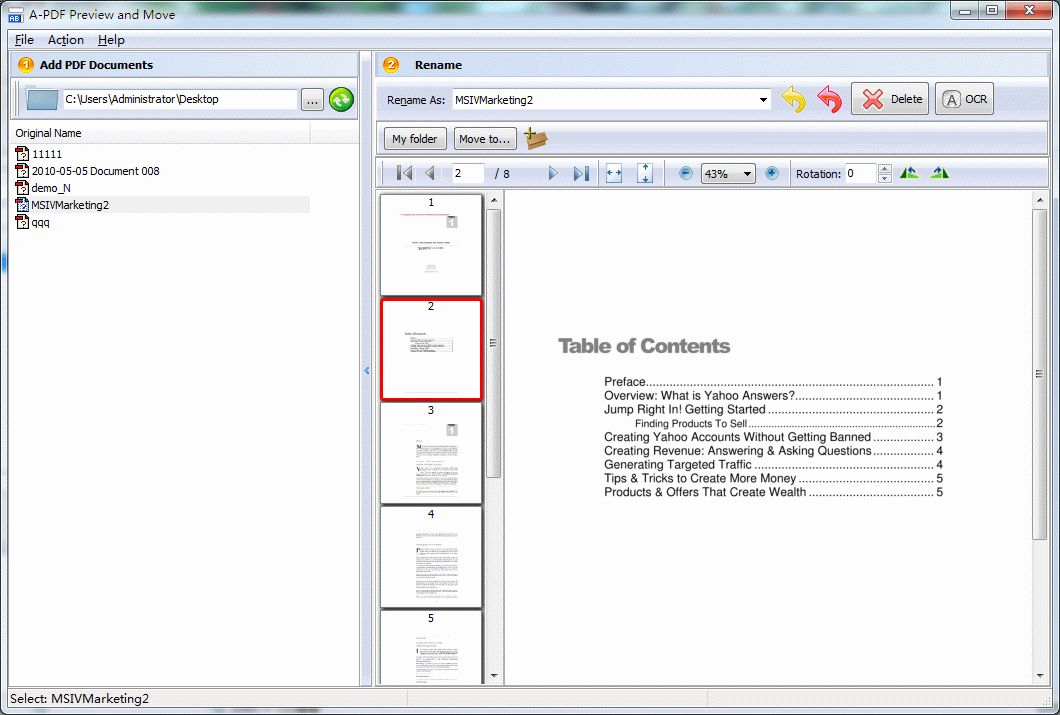Screen dimensions: 1060x715
Task: Jump to last page
Action: point(581,173)
